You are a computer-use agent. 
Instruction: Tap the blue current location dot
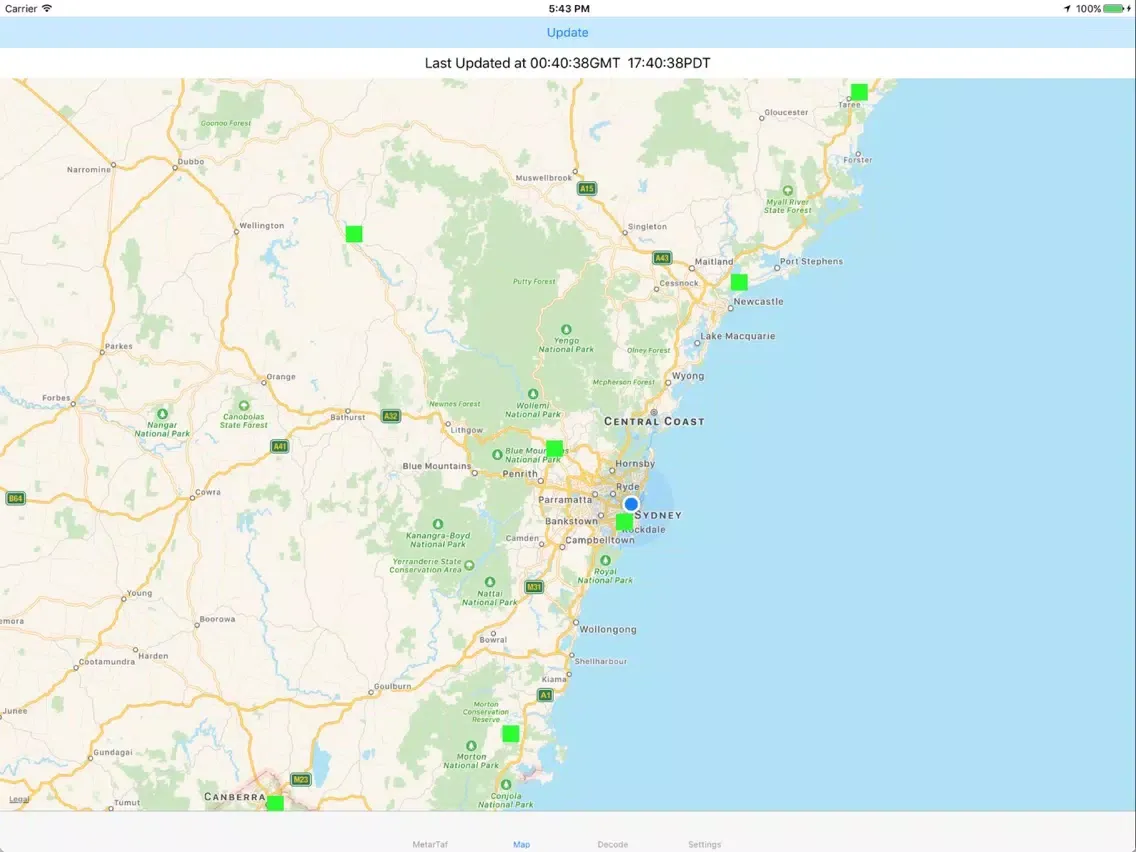coord(631,504)
